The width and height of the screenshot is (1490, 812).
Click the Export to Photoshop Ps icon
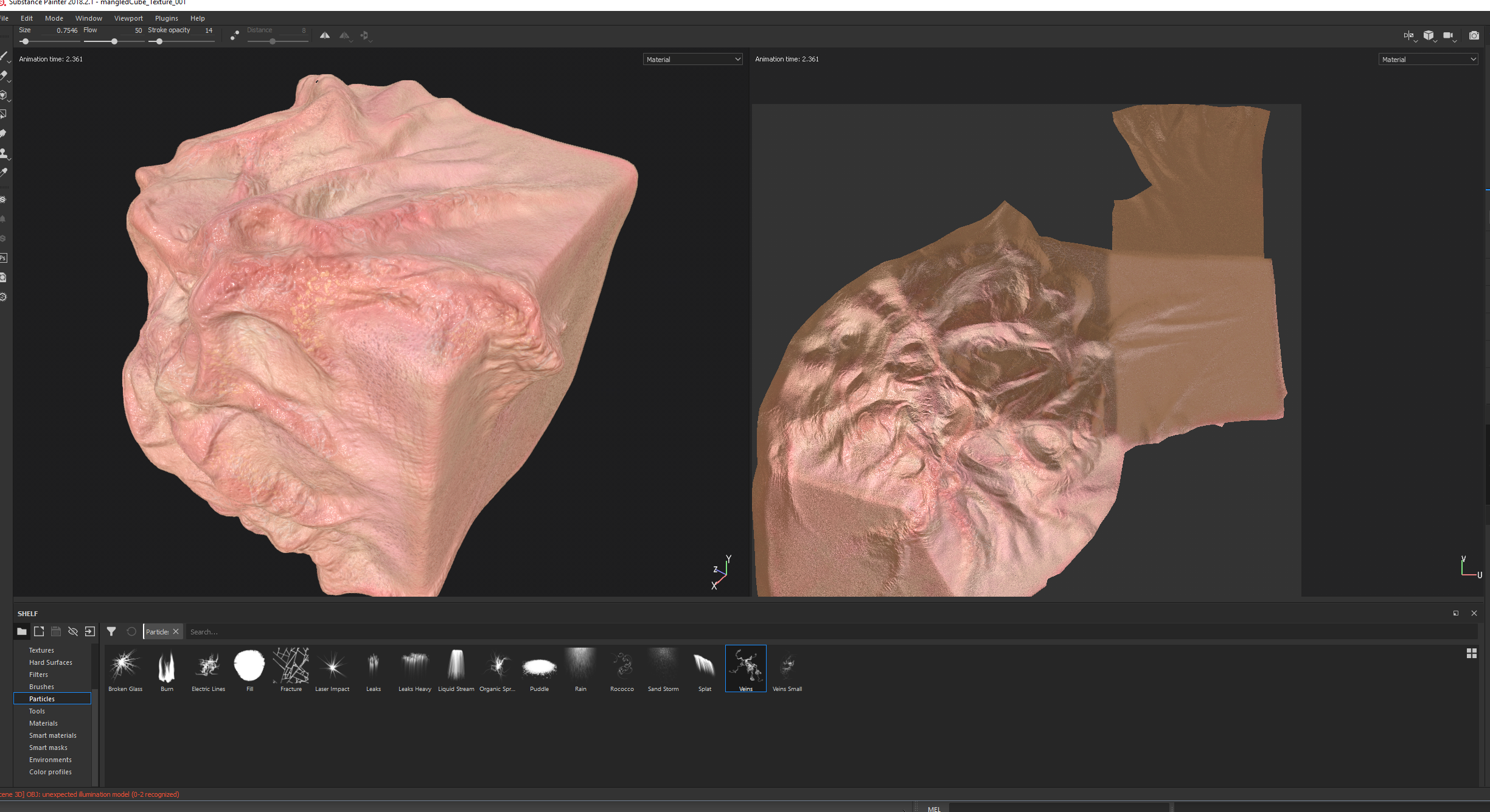pos(4,258)
